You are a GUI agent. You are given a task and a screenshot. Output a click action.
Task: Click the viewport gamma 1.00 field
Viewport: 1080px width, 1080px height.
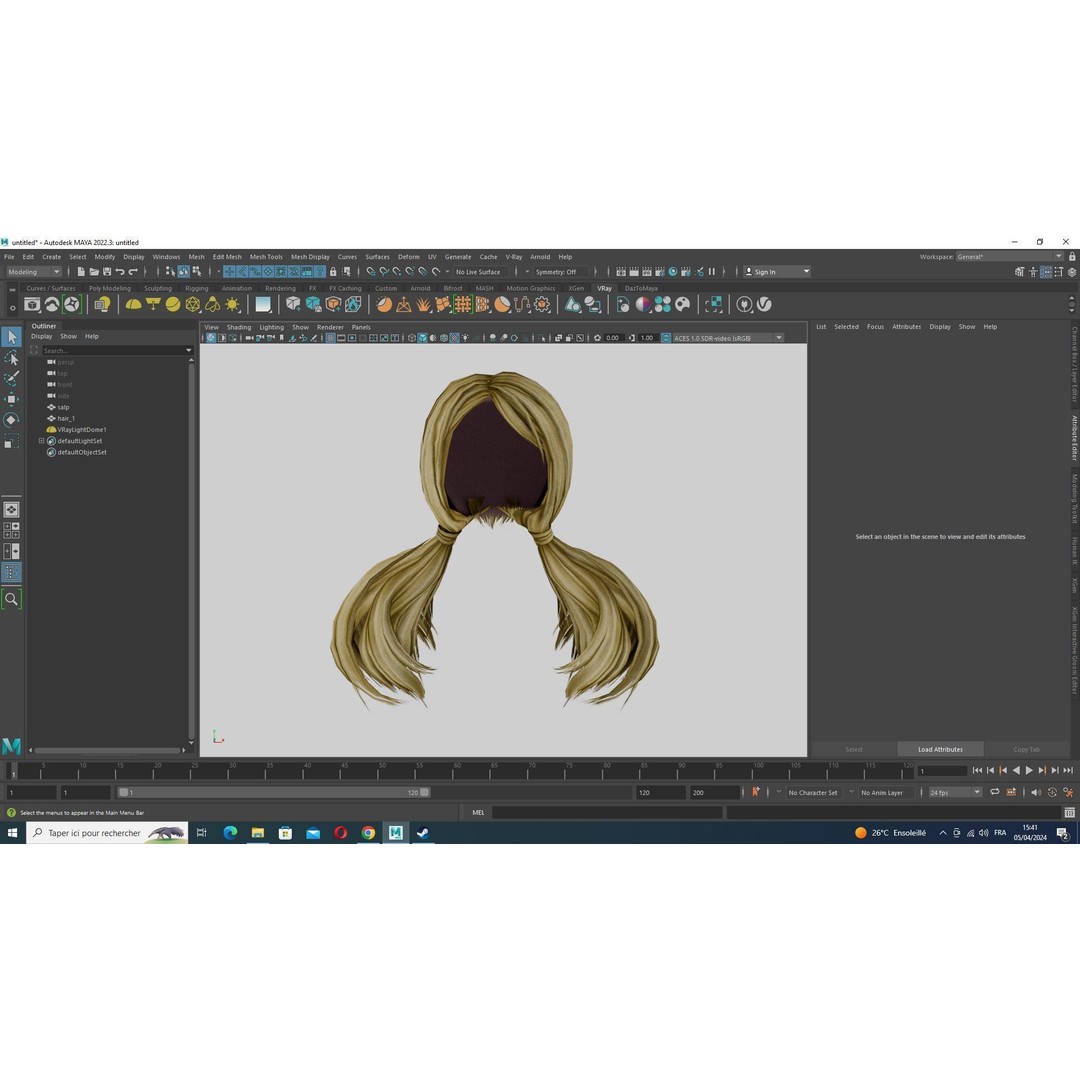pos(647,338)
